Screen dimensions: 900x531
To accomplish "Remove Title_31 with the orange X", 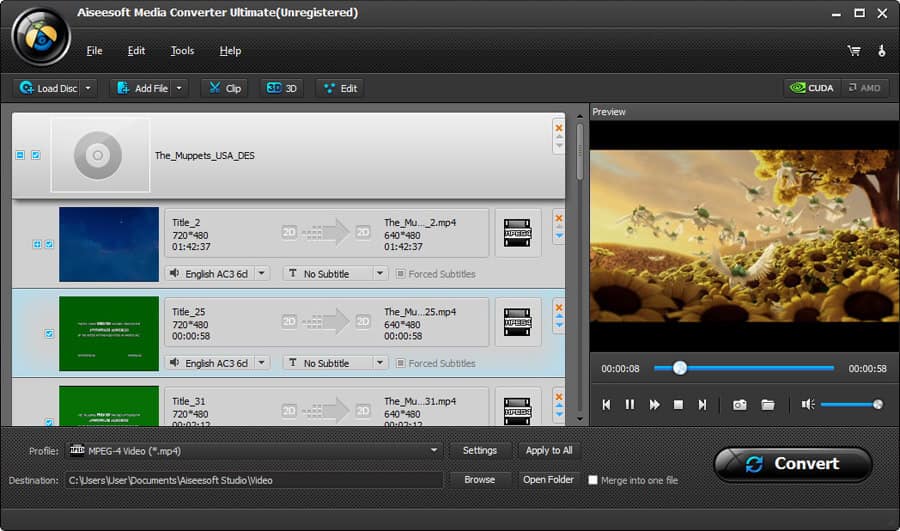I will tap(558, 397).
